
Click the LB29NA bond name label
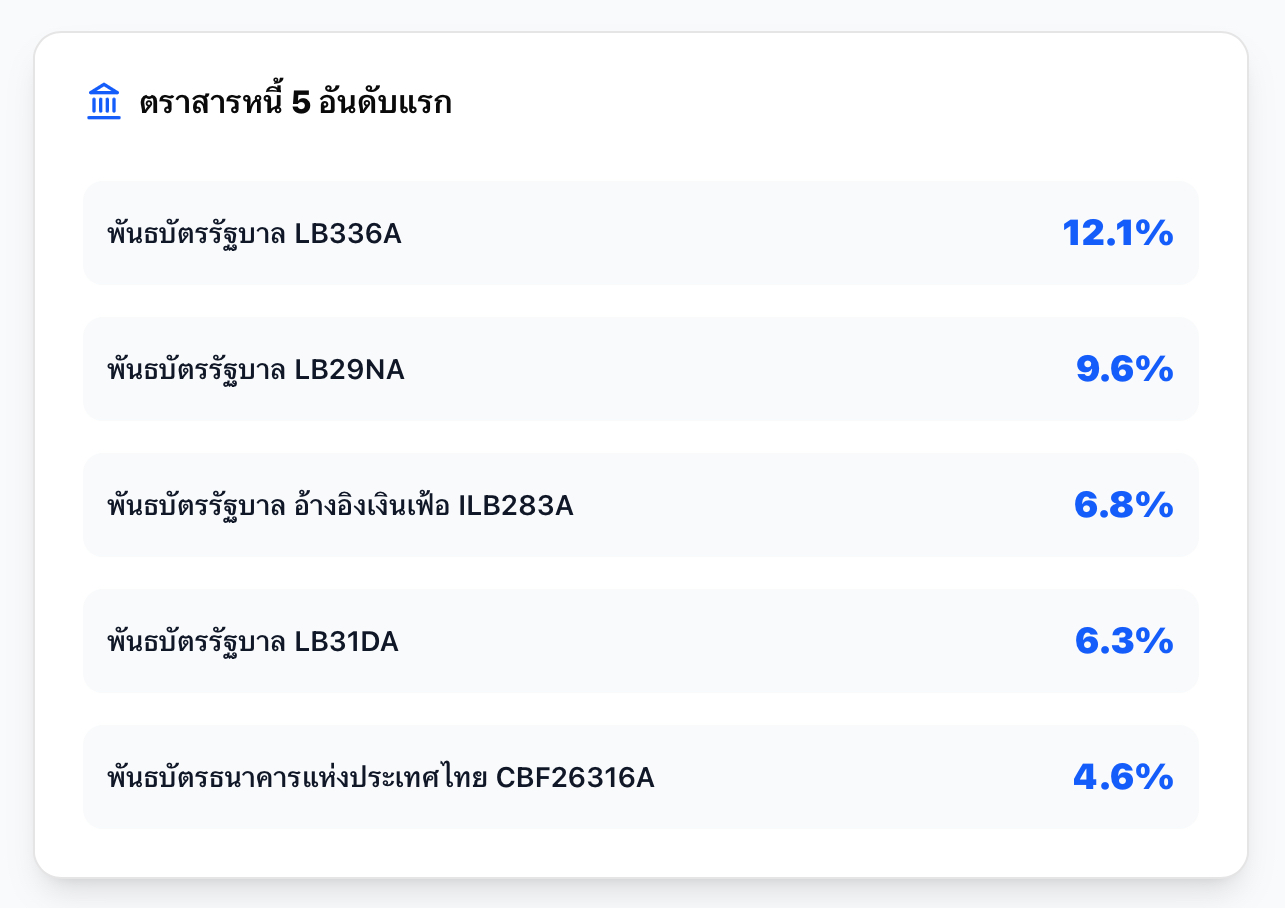(x=256, y=368)
